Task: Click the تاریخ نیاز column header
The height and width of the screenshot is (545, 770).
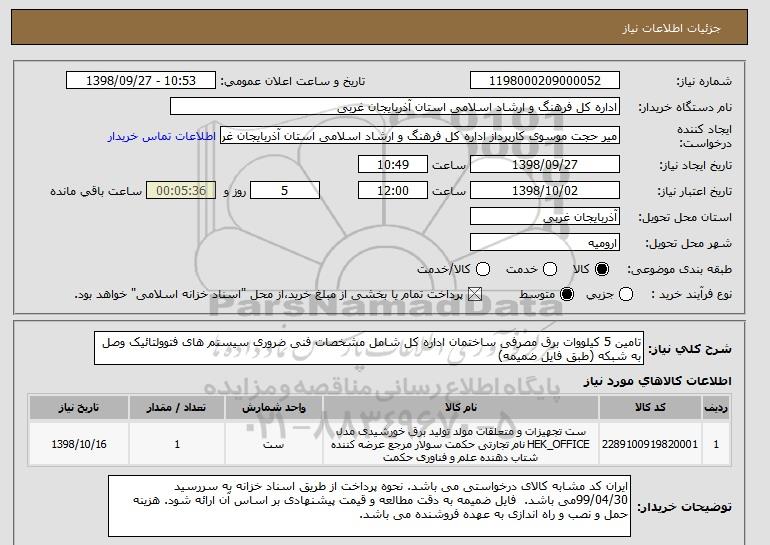Action: click(x=79, y=408)
